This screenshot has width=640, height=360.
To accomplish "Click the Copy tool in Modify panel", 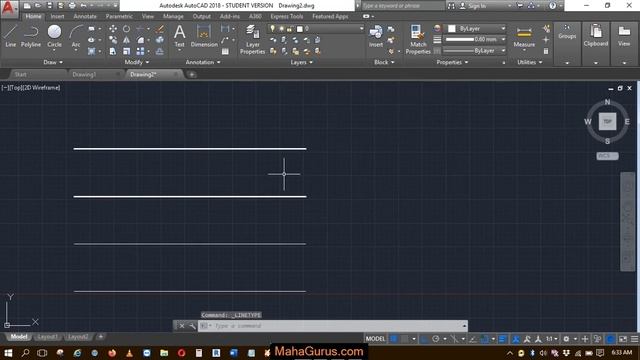I will [x=113, y=40].
